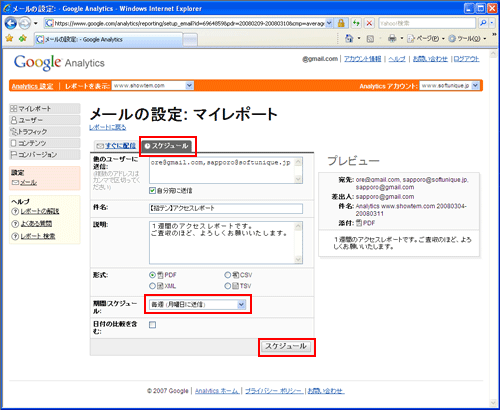
Task: Enable the 日付の比較を含む checkbox
Action: (x=152, y=325)
